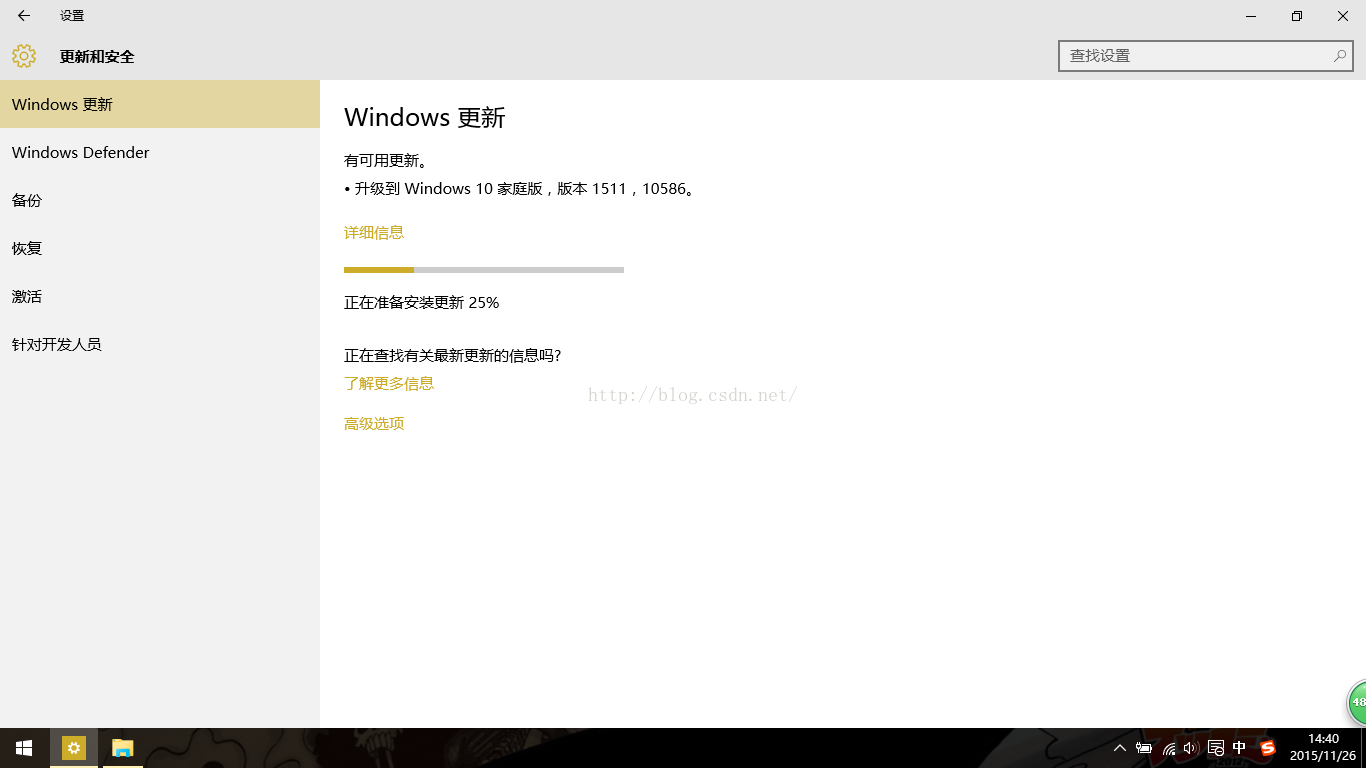Click the 更新和安全 header title
This screenshot has height=768, width=1366.
click(x=97, y=57)
